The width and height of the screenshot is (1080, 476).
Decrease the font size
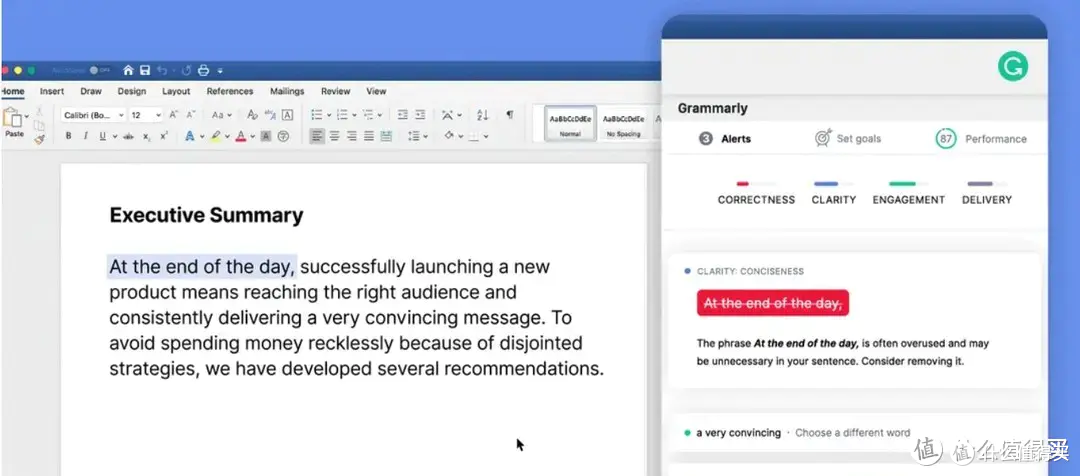(x=191, y=115)
